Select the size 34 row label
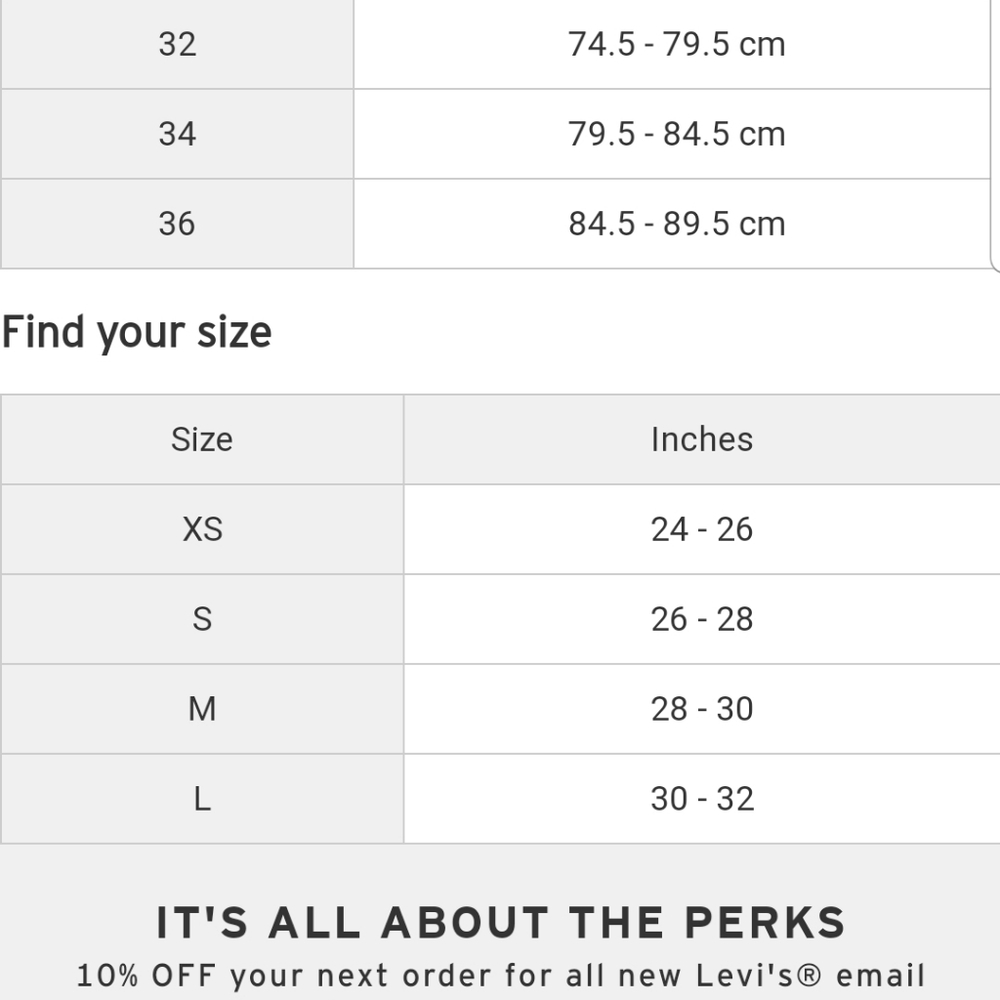This screenshot has height=1000, width=1000. click(177, 134)
